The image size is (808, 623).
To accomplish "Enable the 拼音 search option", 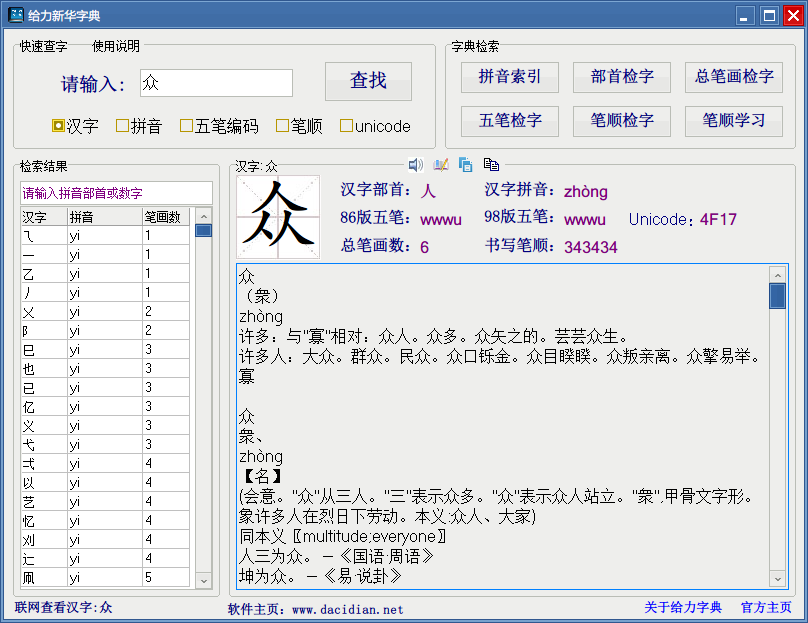I will click(123, 126).
